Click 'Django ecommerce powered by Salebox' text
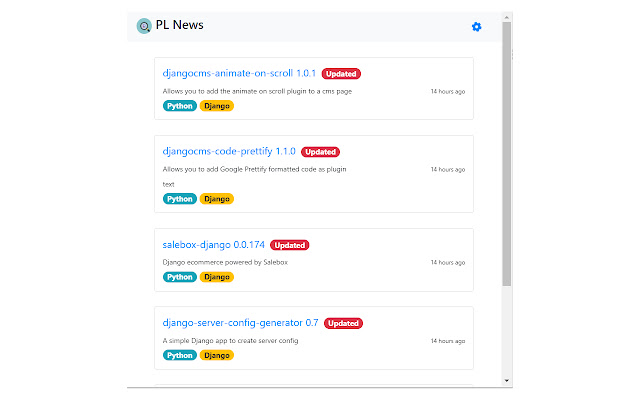This screenshot has height=400, width=640. point(225,262)
